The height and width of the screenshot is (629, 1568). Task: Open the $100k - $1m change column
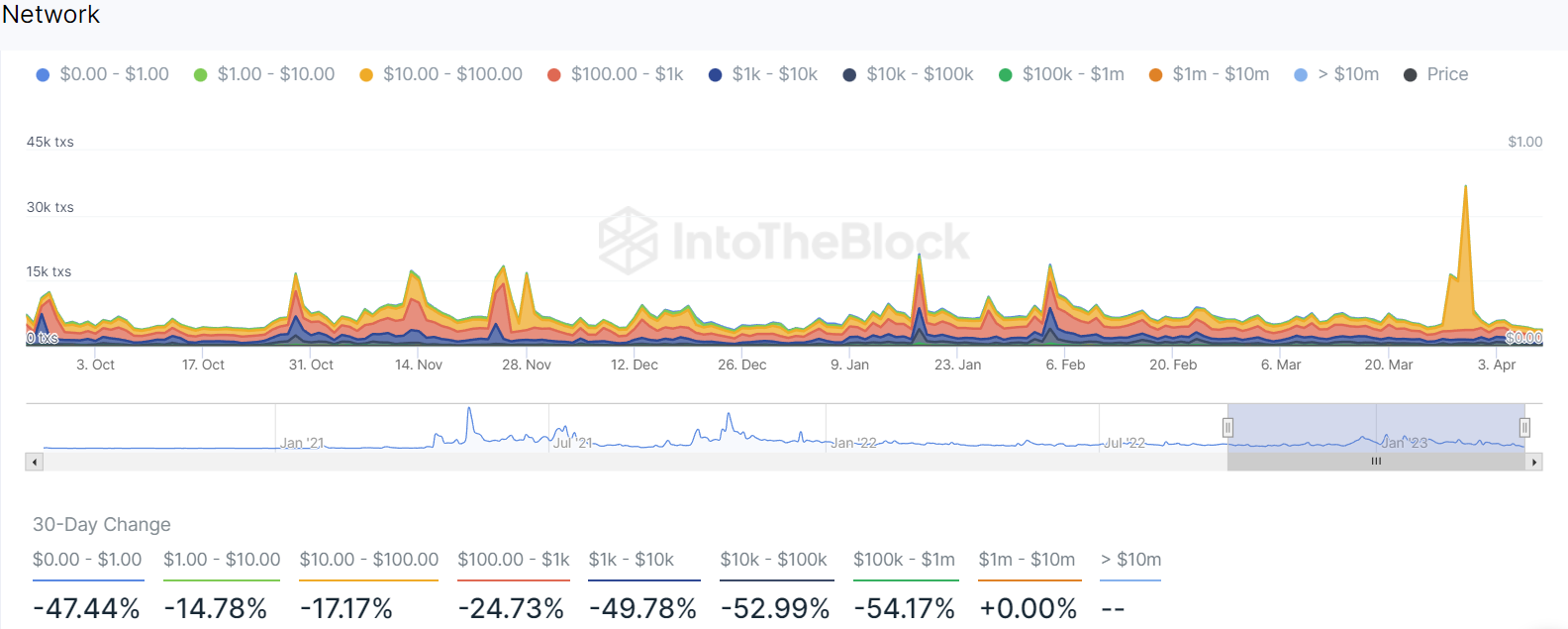(x=905, y=560)
